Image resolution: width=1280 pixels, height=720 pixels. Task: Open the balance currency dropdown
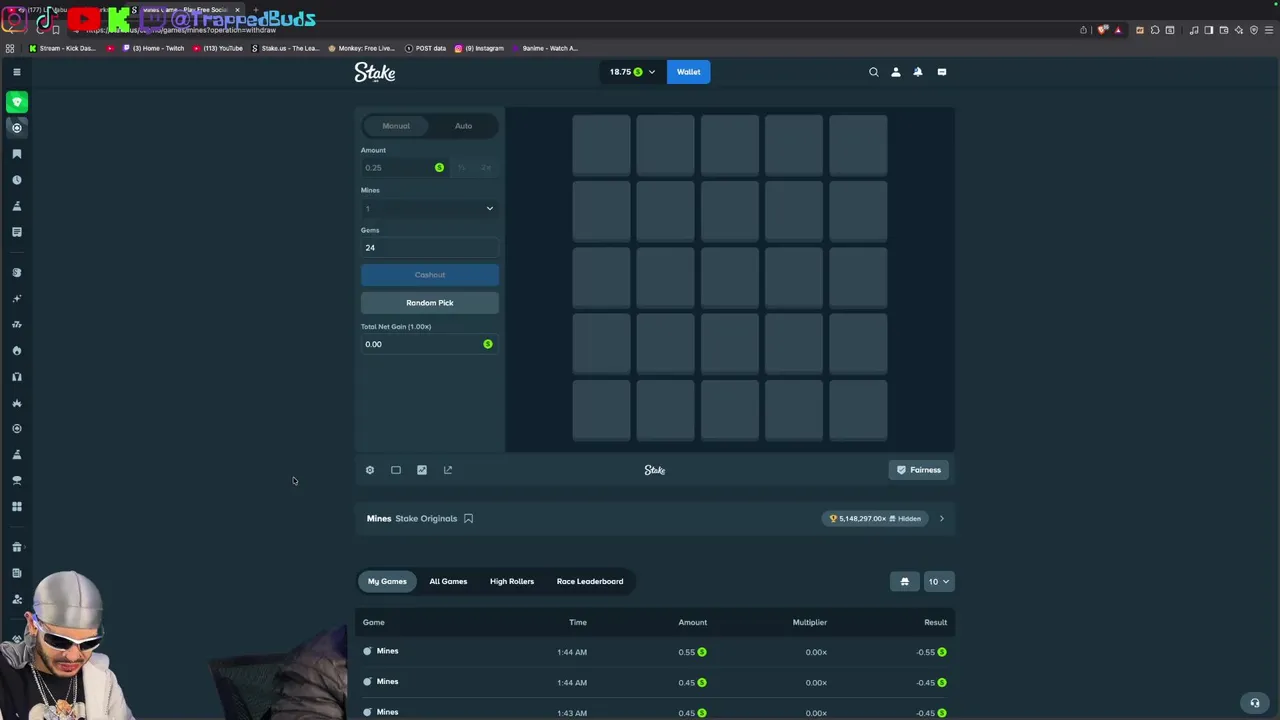pyautogui.click(x=633, y=72)
